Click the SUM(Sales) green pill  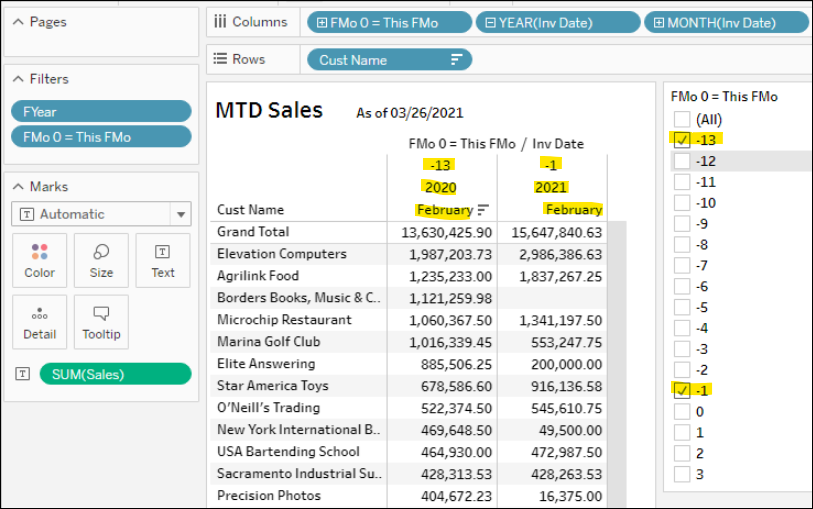(115, 374)
